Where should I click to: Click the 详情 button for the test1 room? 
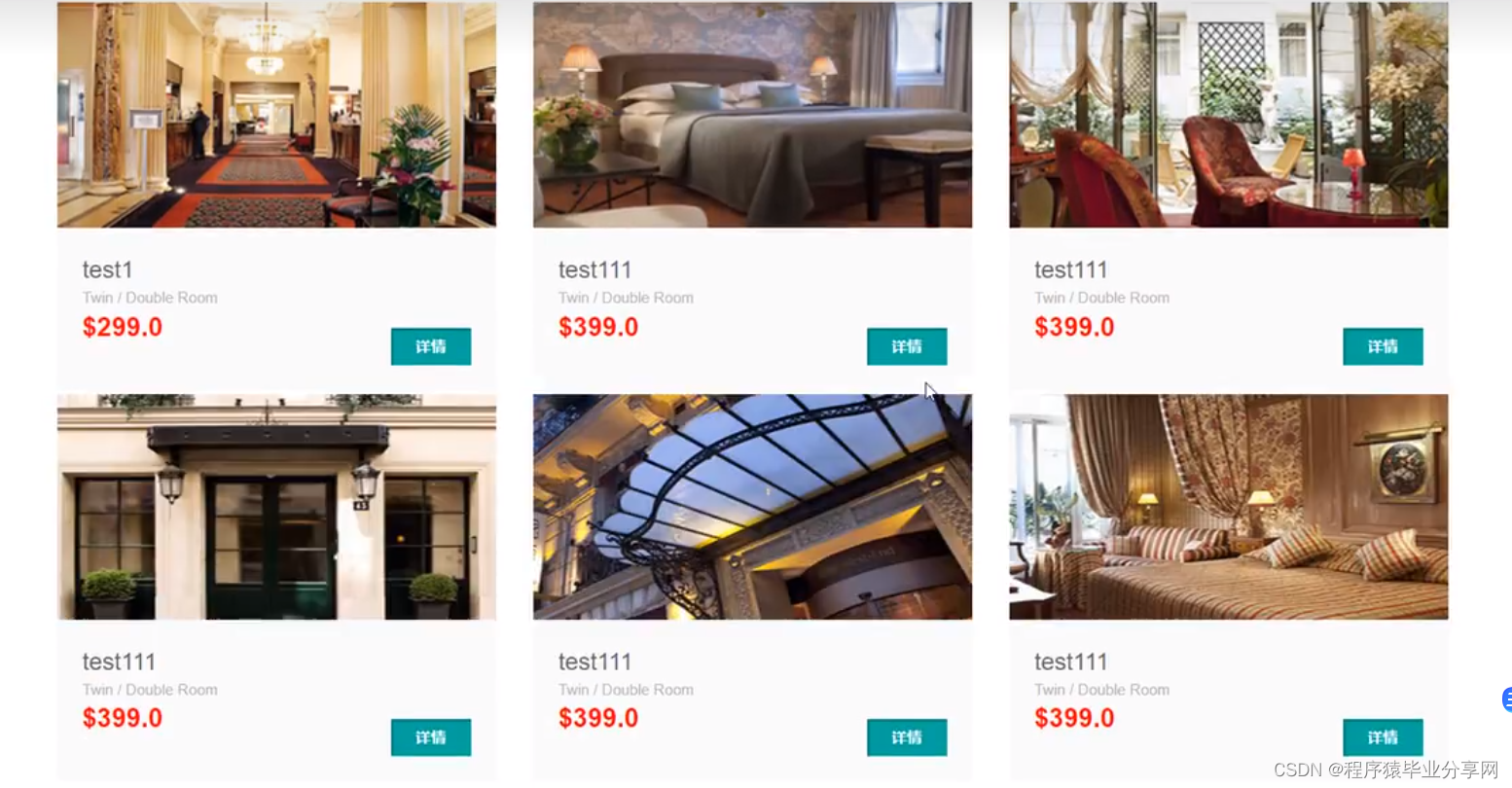431,346
